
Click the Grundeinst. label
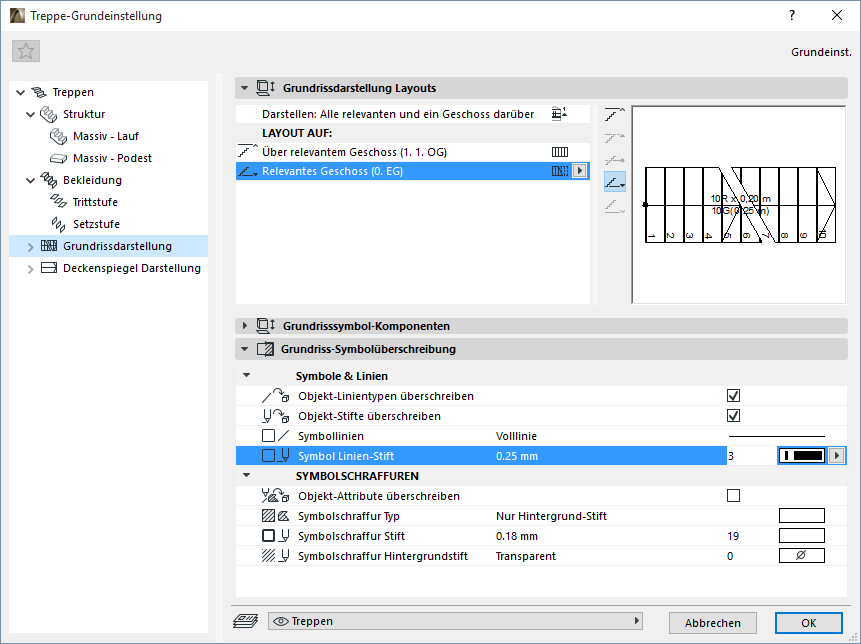pyautogui.click(x=821, y=52)
